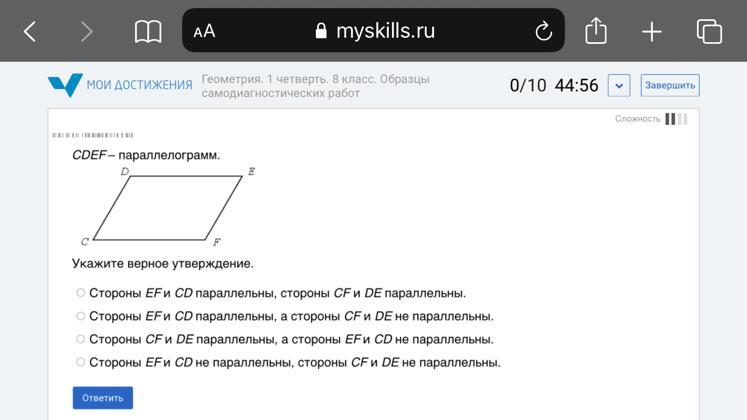Expand the chevron dropdown next to the timer

pos(619,85)
